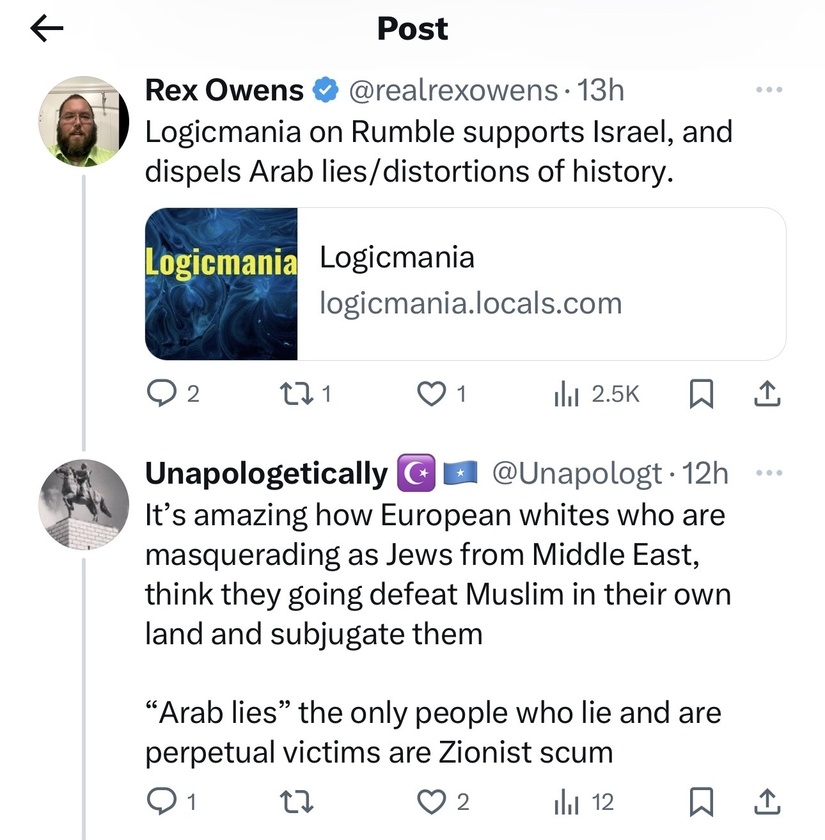Open @realrexowens handle profile
This screenshot has height=840, width=825.
453,90
